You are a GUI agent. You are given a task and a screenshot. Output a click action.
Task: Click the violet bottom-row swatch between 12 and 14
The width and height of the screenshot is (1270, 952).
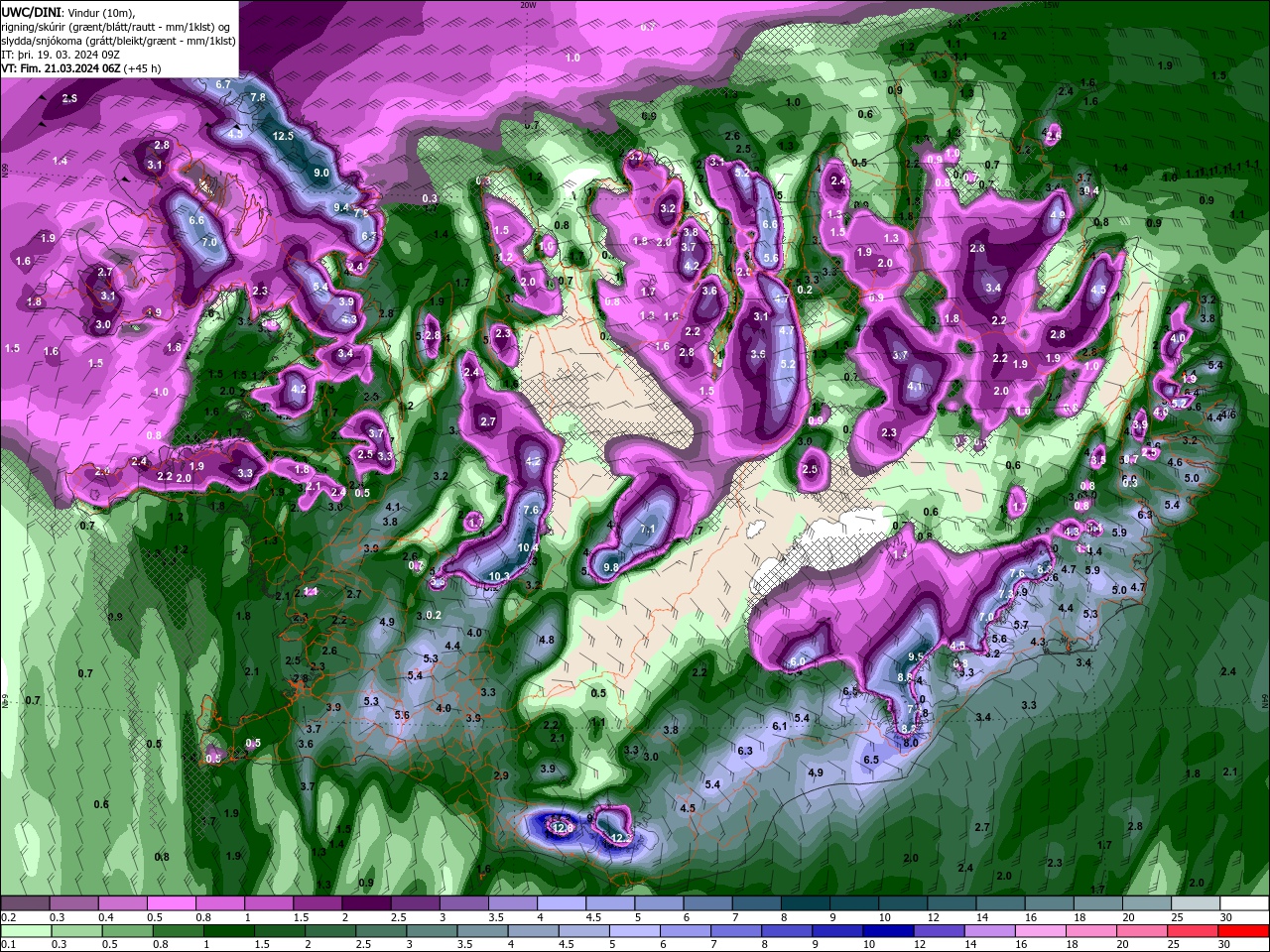click(942, 930)
